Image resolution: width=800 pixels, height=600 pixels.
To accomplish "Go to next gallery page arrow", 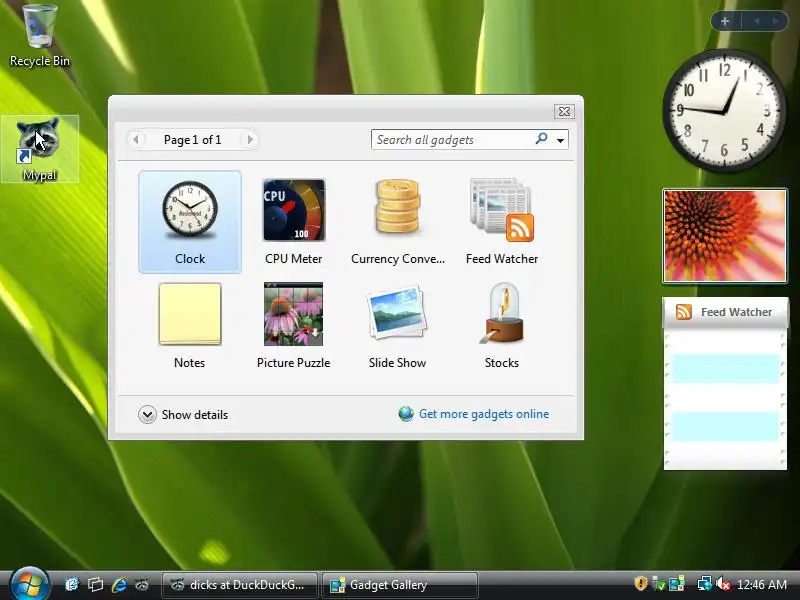I will [249, 139].
